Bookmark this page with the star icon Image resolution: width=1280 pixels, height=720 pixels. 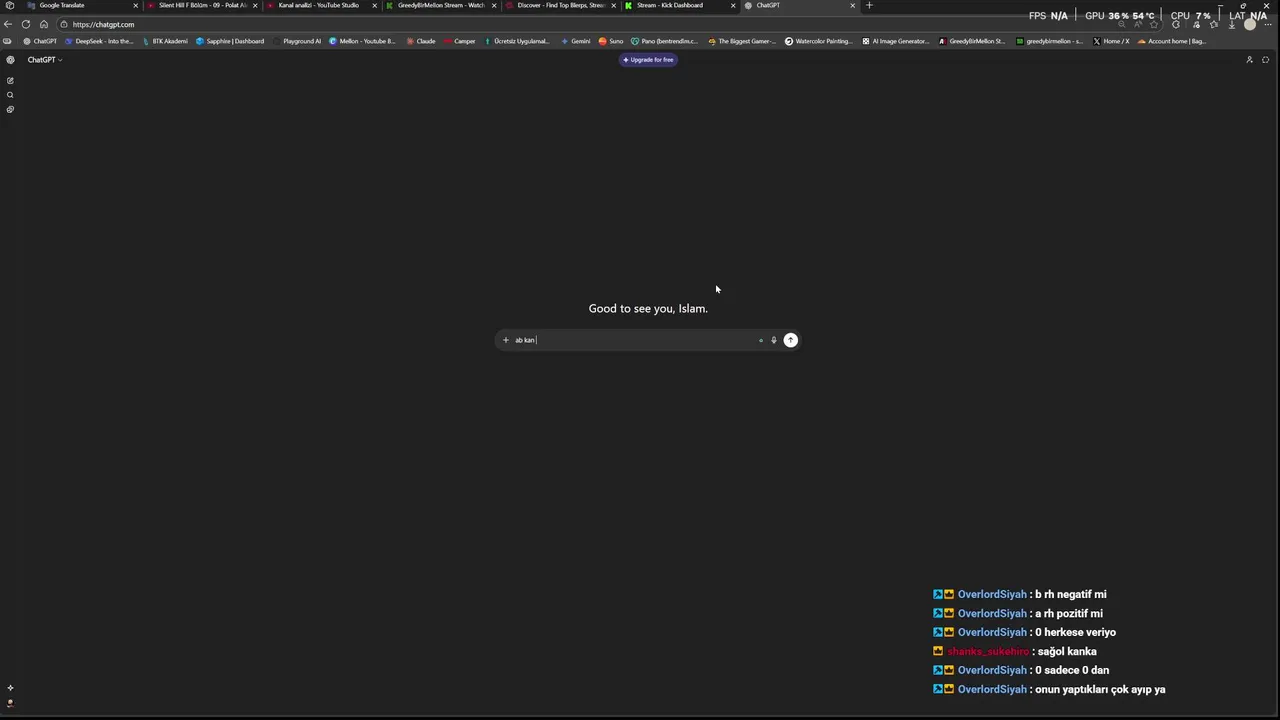click(x=1154, y=24)
